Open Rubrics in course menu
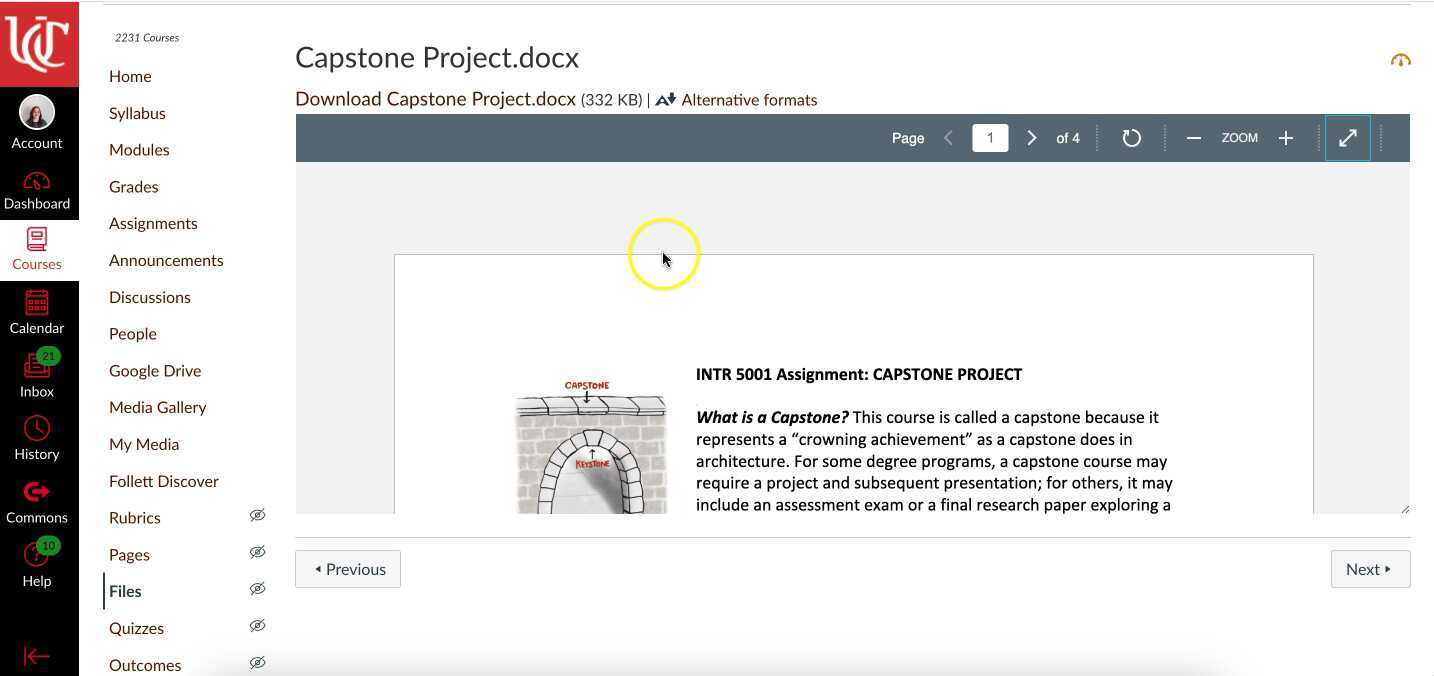Viewport: 1434px width, 676px height. (135, 518)
